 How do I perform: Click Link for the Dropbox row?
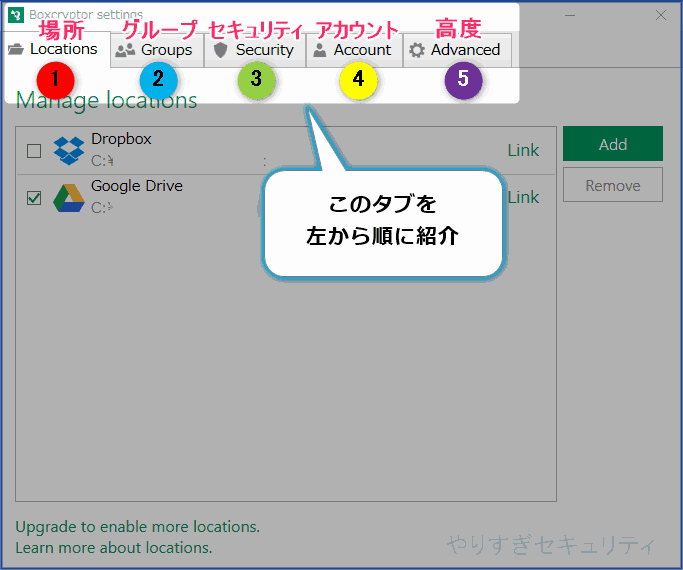click(x=523, y=150)
